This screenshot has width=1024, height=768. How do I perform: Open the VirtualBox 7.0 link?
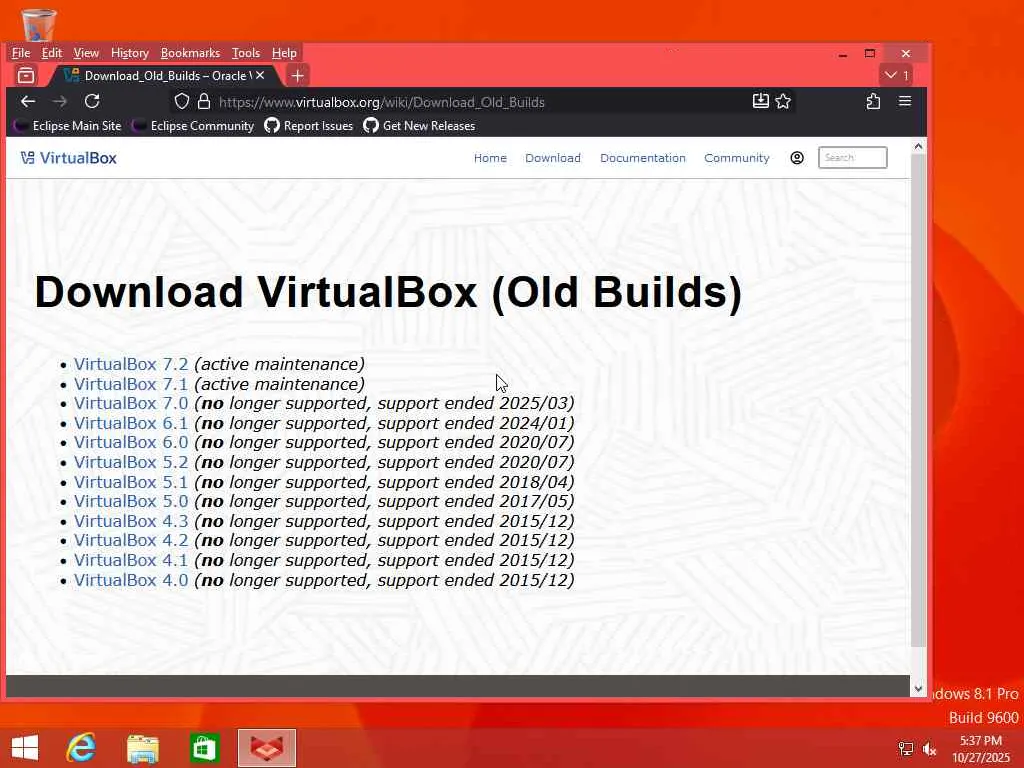click(x=131, y=404)
